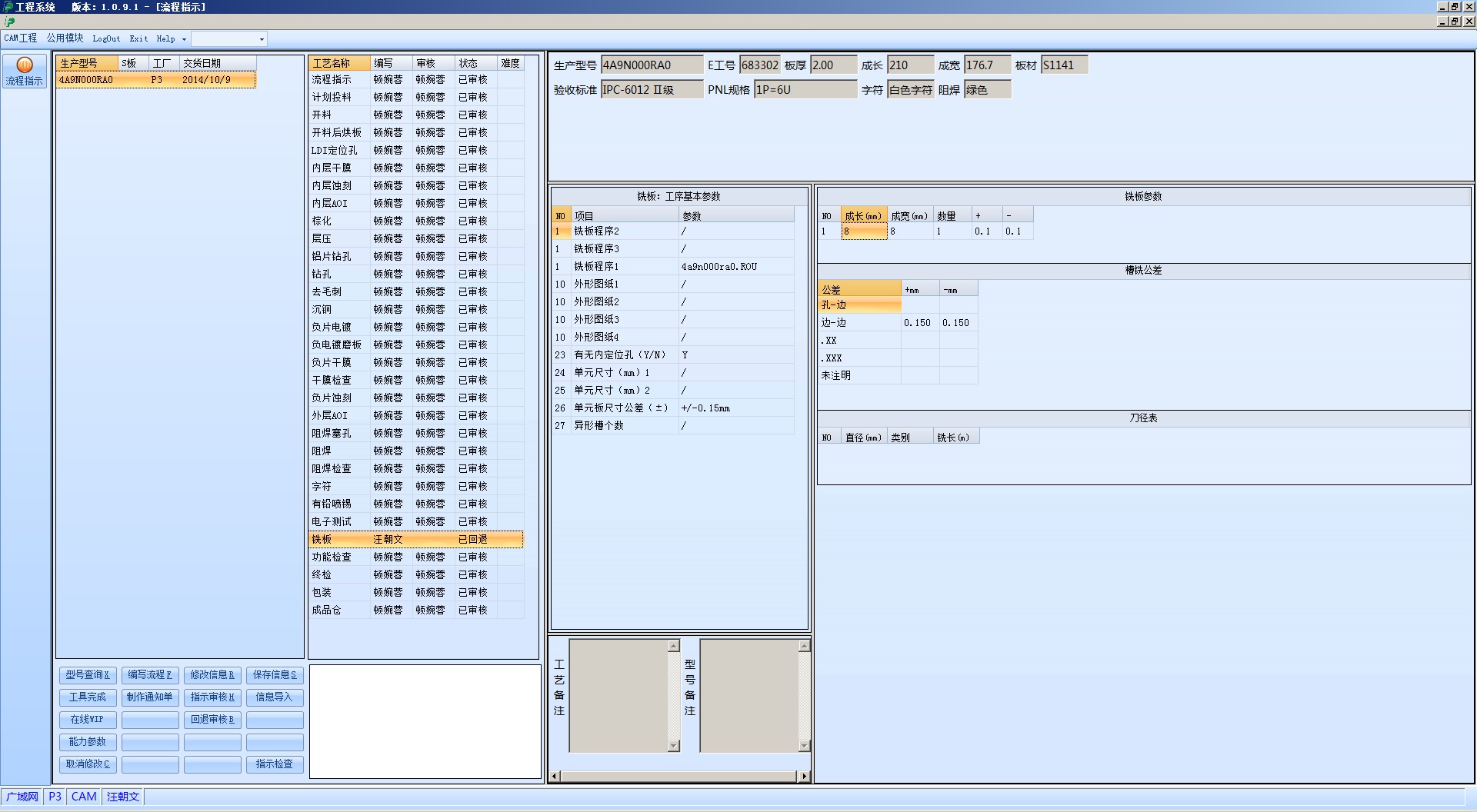
Task: Click the 保存信息 button
Action: 275,675
